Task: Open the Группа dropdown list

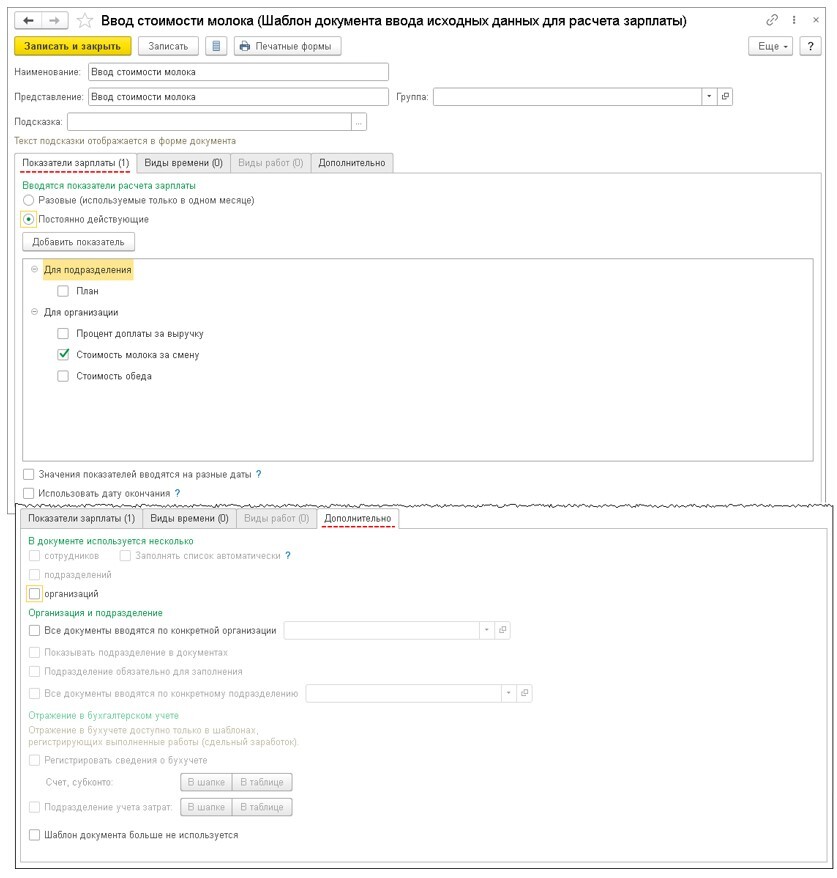Action: 709,97
